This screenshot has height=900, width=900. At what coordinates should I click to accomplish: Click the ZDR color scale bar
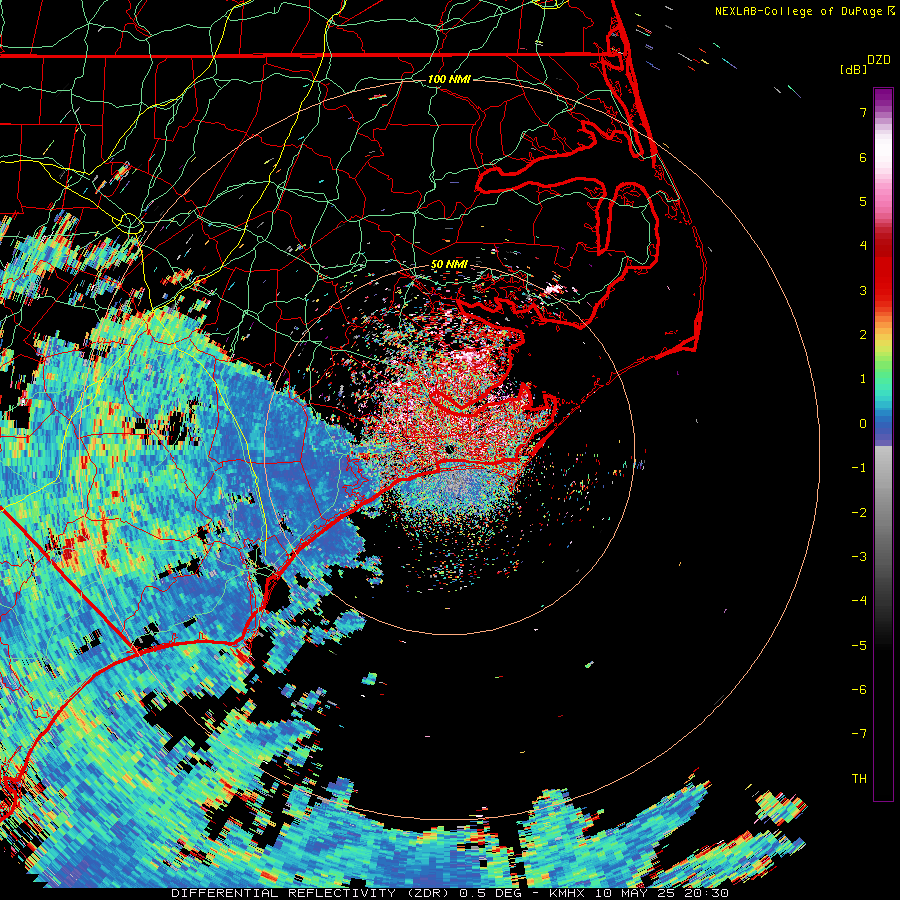coord(883,444)
